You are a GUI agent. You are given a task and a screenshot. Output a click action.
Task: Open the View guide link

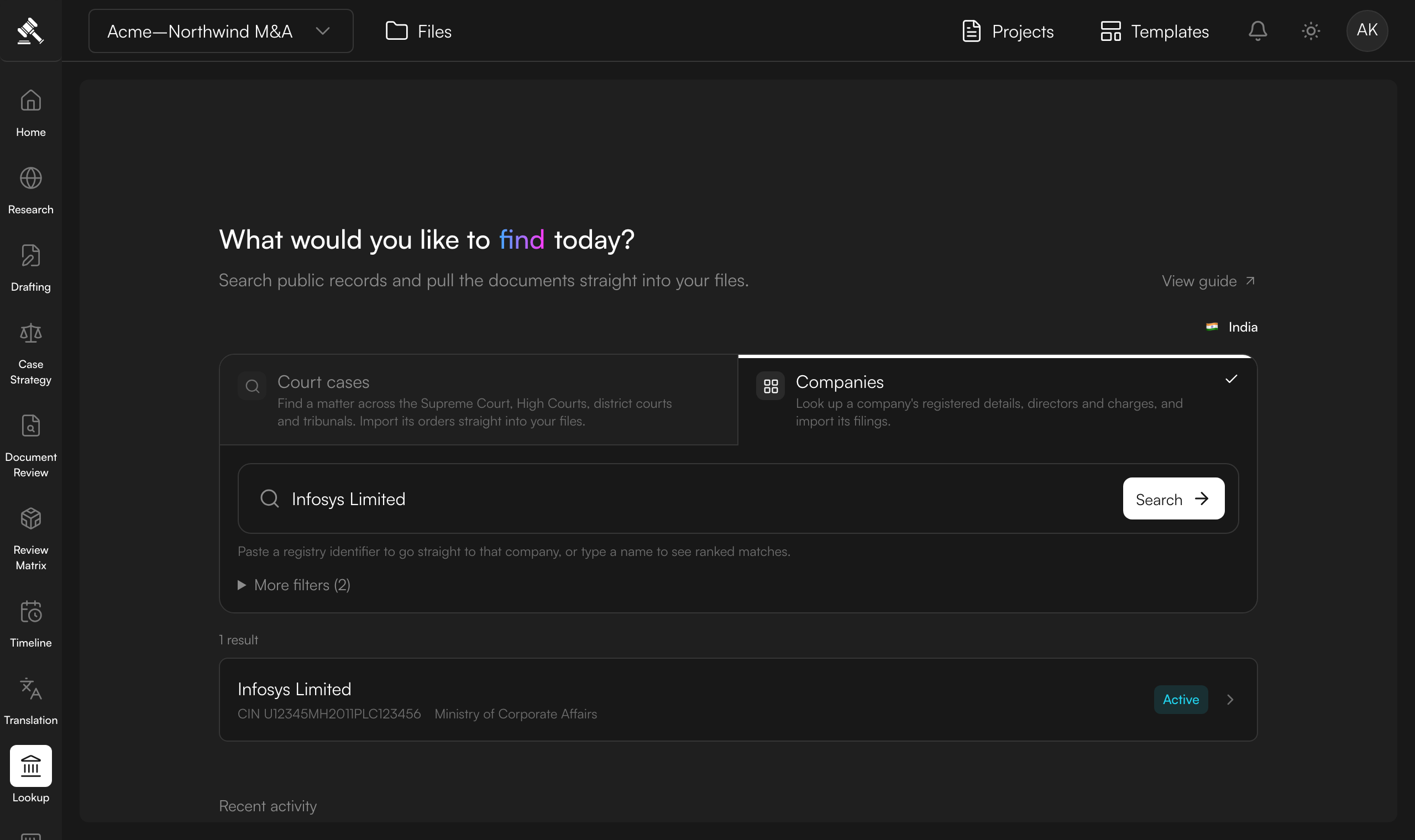pyautogui.click(x=1208, y=281)
